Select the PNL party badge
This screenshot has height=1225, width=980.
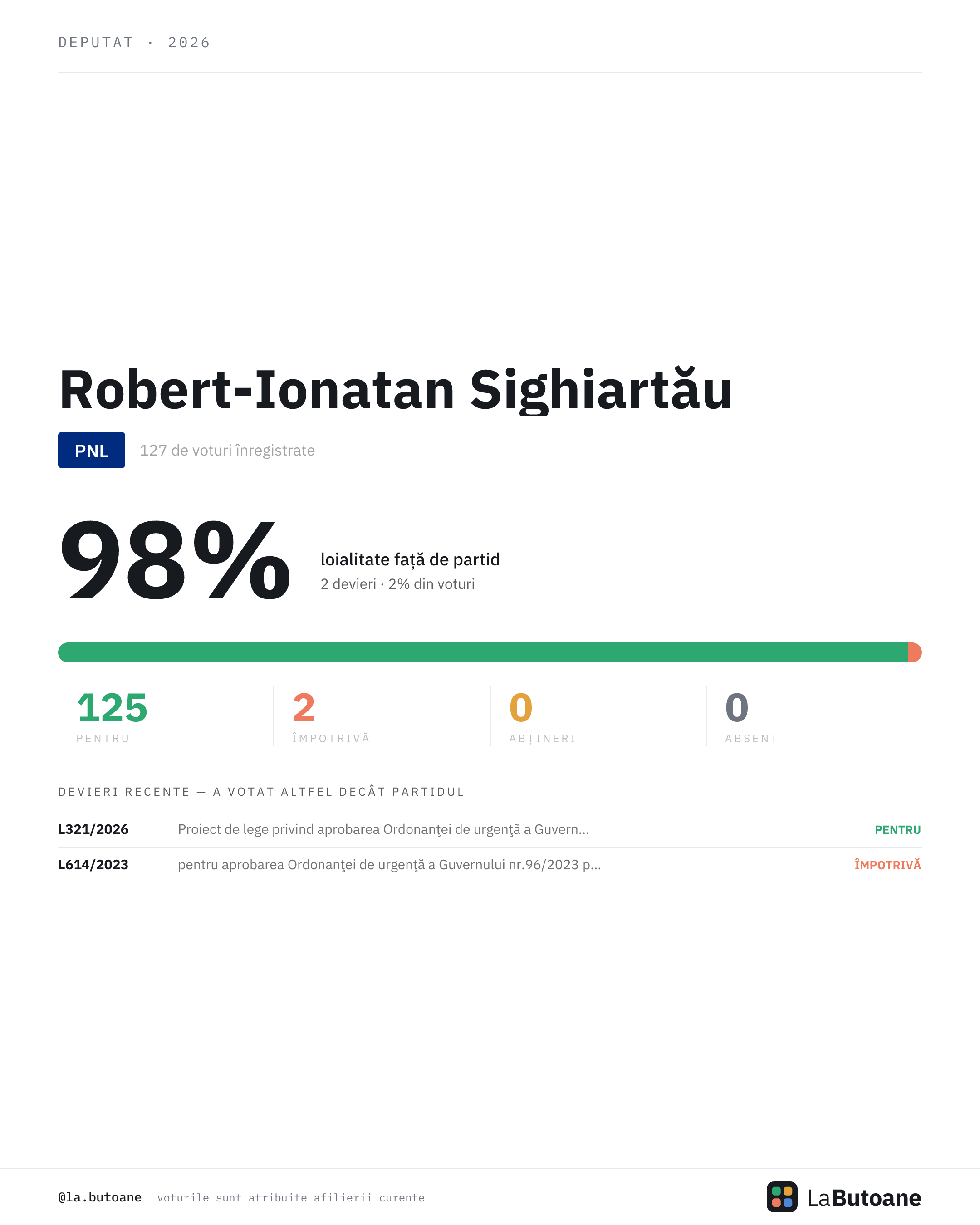point(92,450)
